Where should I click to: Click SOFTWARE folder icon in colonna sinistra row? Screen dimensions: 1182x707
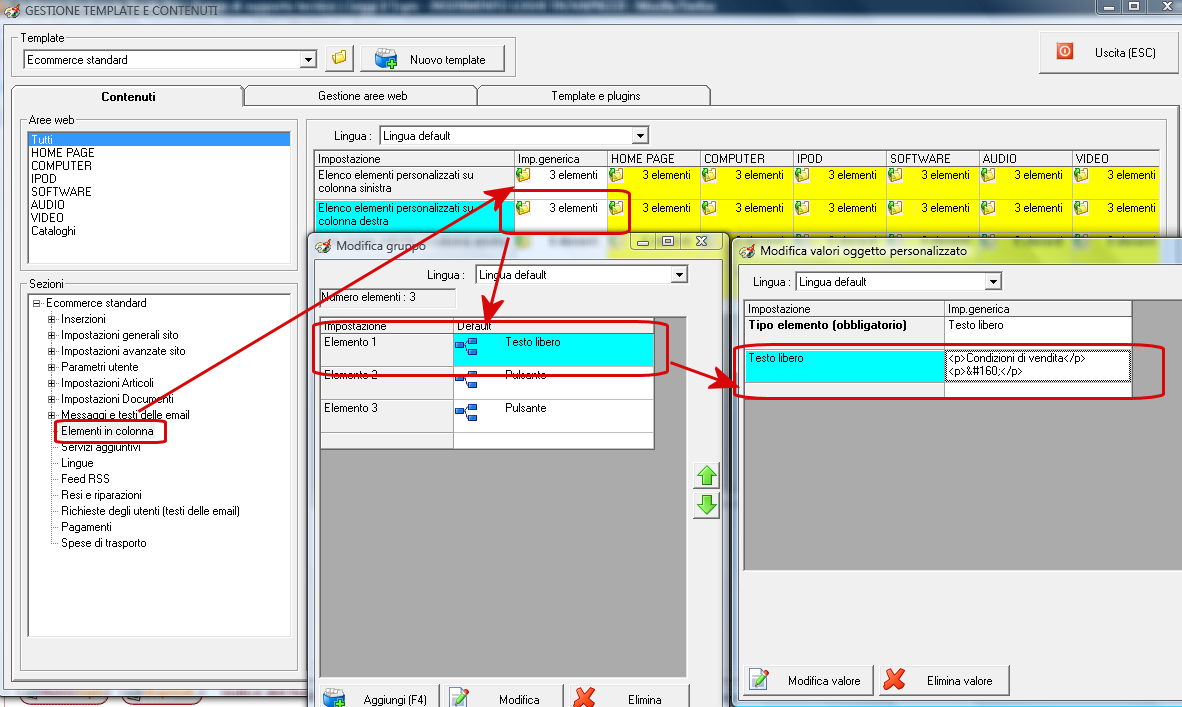tap(896, 175)
